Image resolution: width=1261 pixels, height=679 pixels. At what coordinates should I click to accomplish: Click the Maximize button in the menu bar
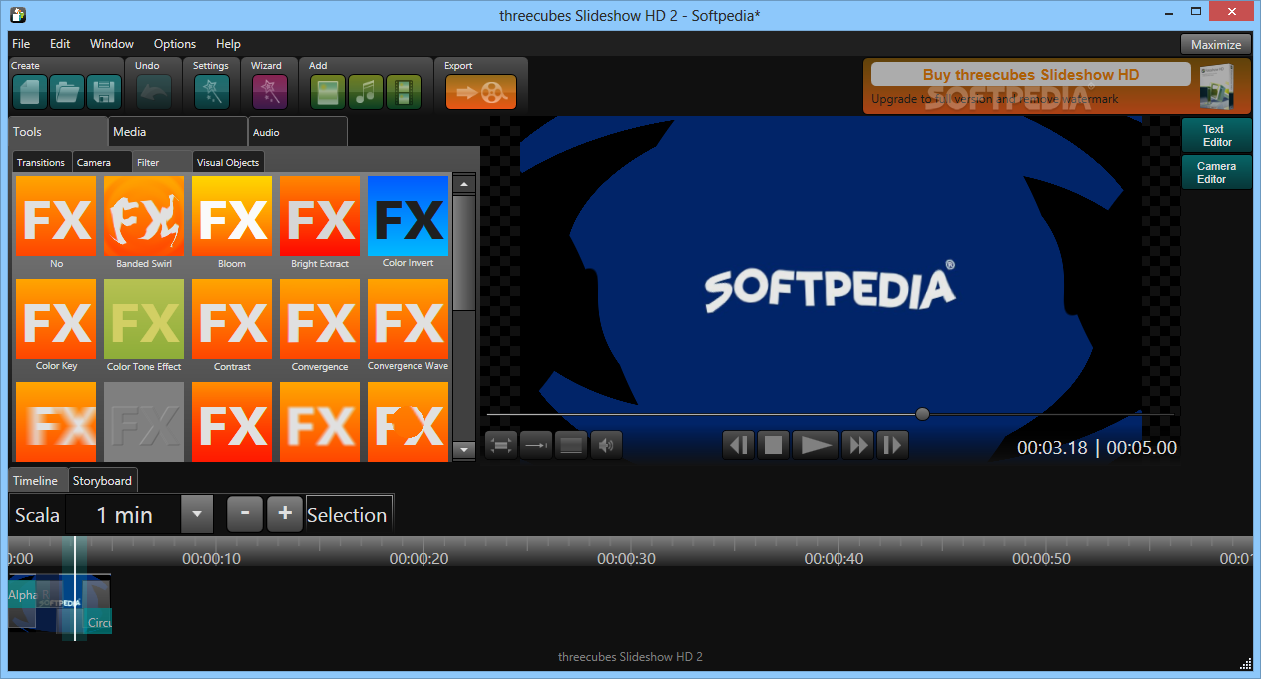(1216, 44)
